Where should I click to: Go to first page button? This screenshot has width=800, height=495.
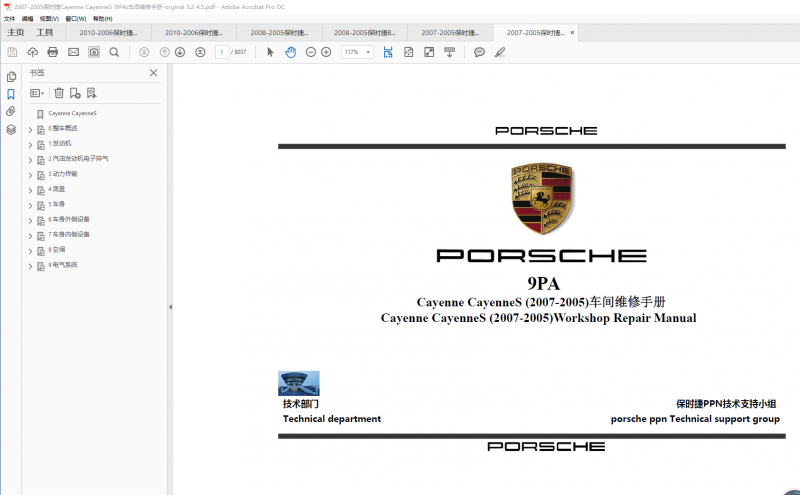pos(144,52)
